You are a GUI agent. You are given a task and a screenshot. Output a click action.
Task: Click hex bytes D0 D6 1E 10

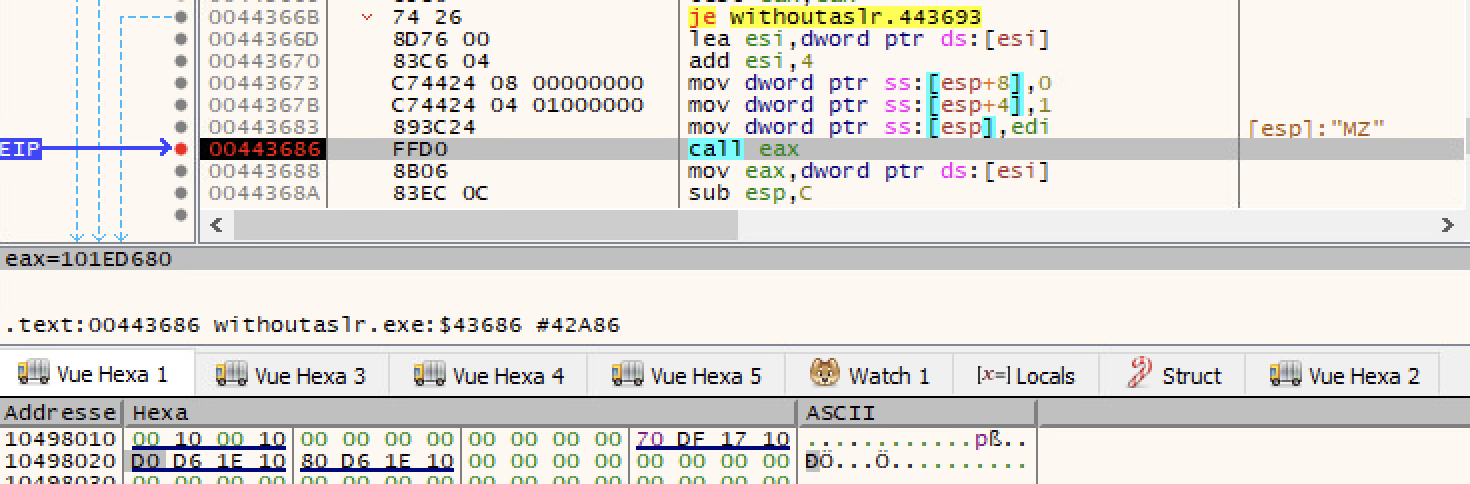coord(209,461)
